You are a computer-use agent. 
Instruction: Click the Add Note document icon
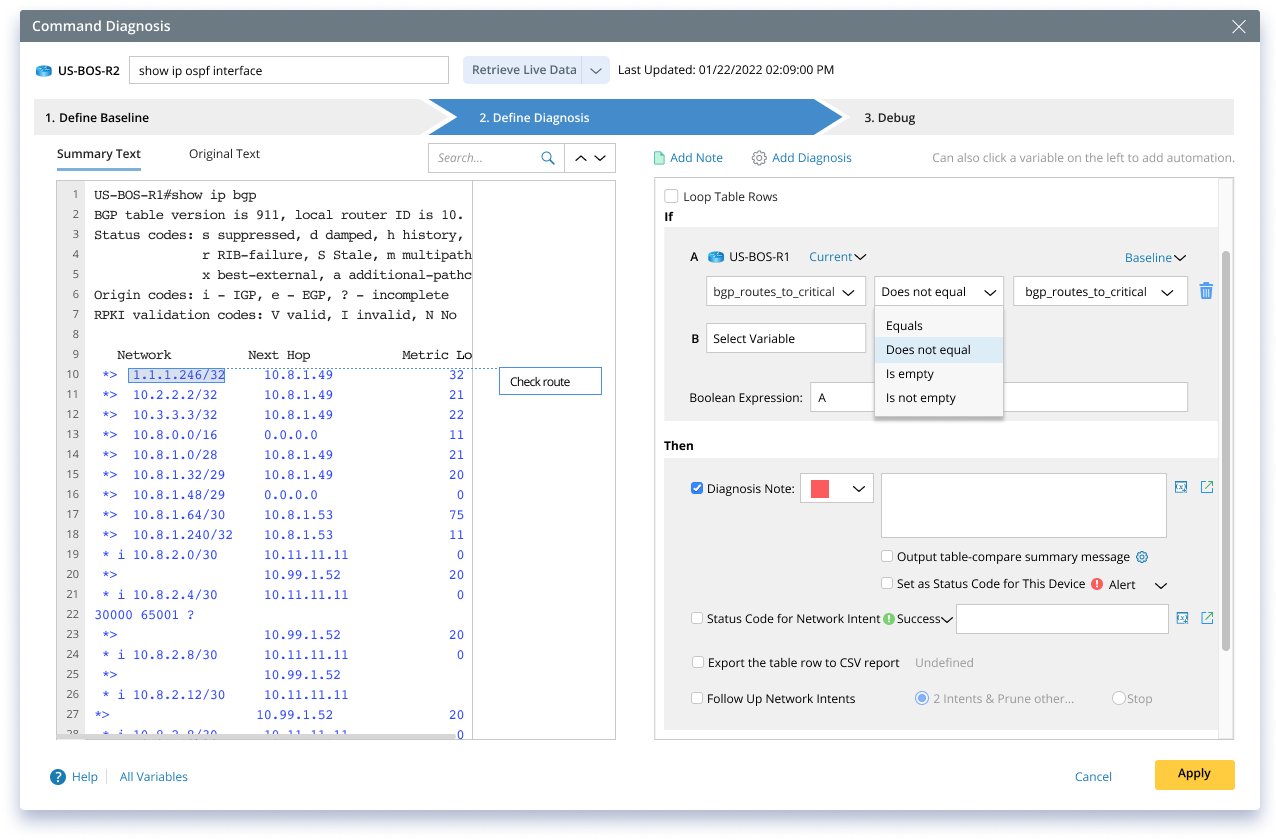pyautogui.click(x=659, y=158)
